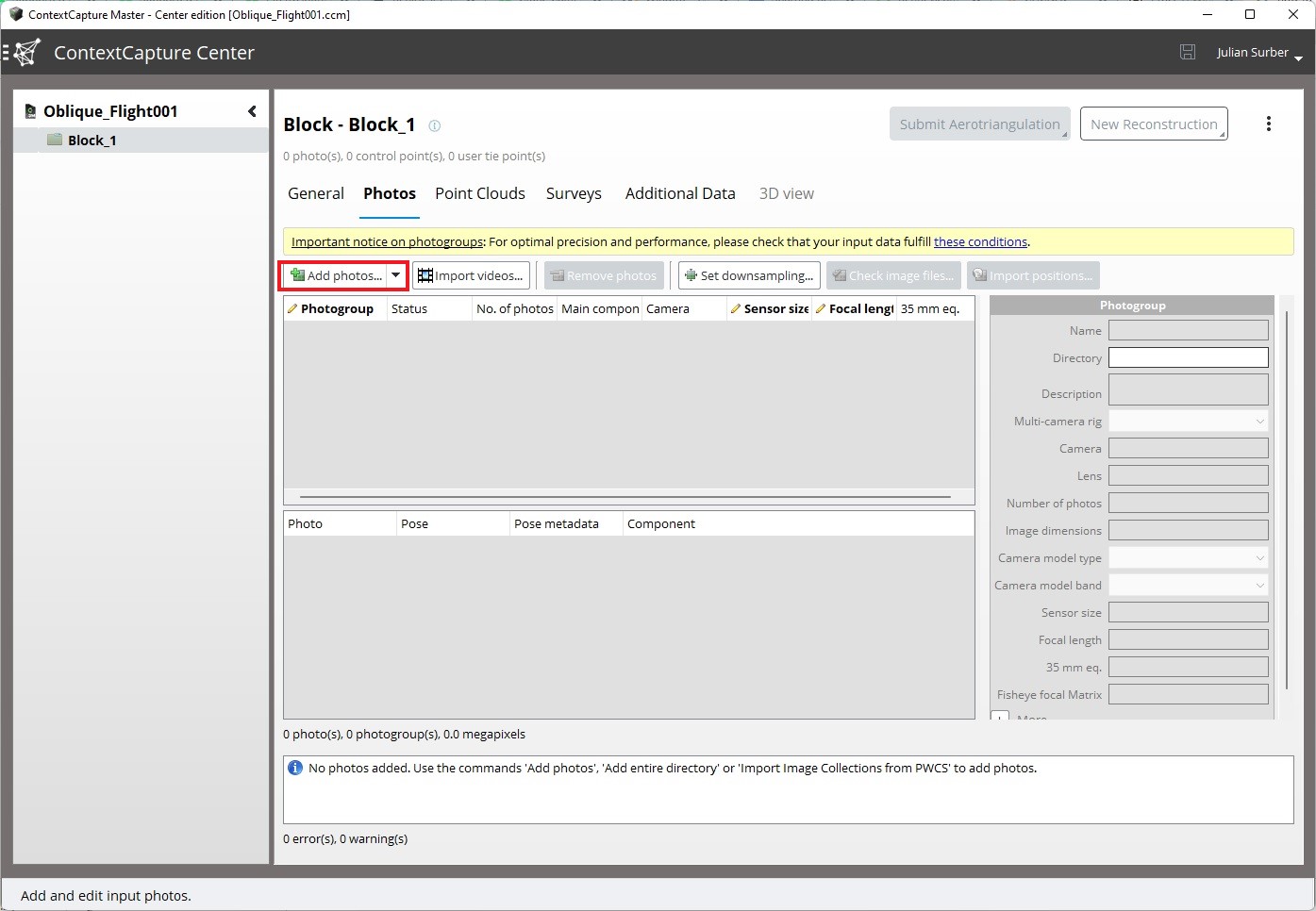The height and width of the screenshot is (911, 1316).
Task: Open the Add photos dropdown arrow
Action: [x=396, y=275]
